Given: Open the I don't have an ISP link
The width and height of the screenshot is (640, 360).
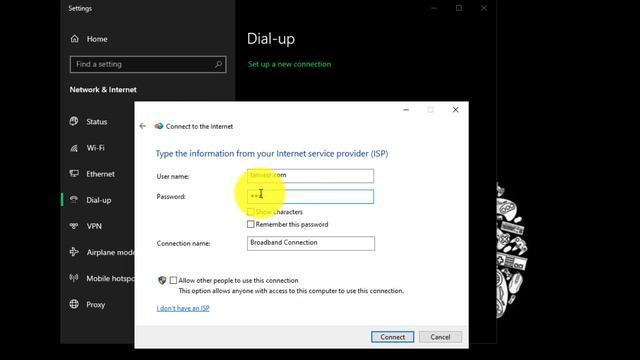Looking at the screenshot, I should point(183,308).
